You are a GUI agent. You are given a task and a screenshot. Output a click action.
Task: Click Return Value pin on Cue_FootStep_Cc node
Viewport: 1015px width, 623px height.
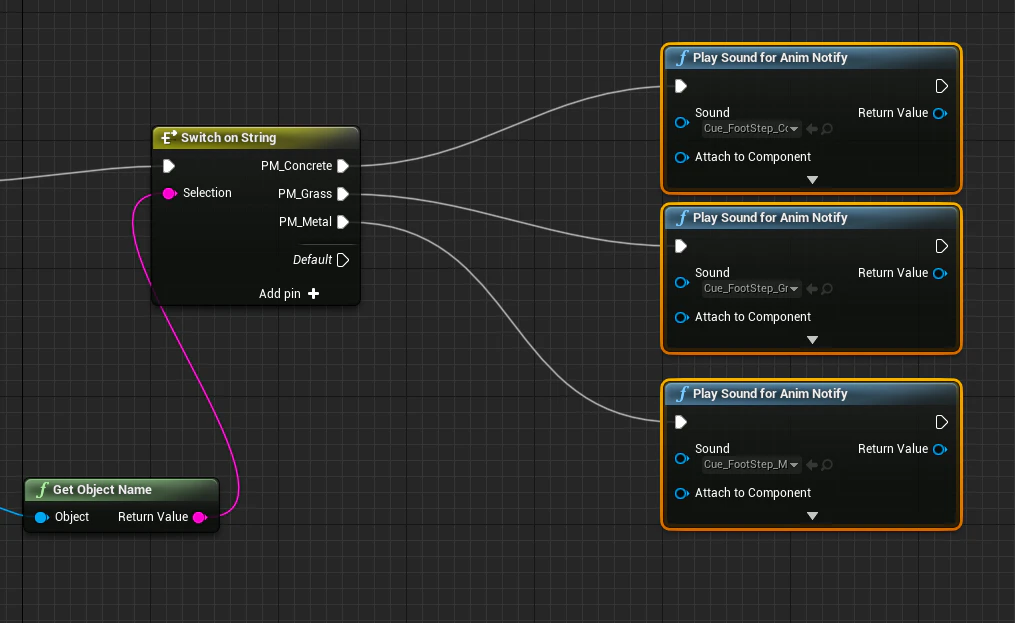pyautogui.click(x=940, y=113)
